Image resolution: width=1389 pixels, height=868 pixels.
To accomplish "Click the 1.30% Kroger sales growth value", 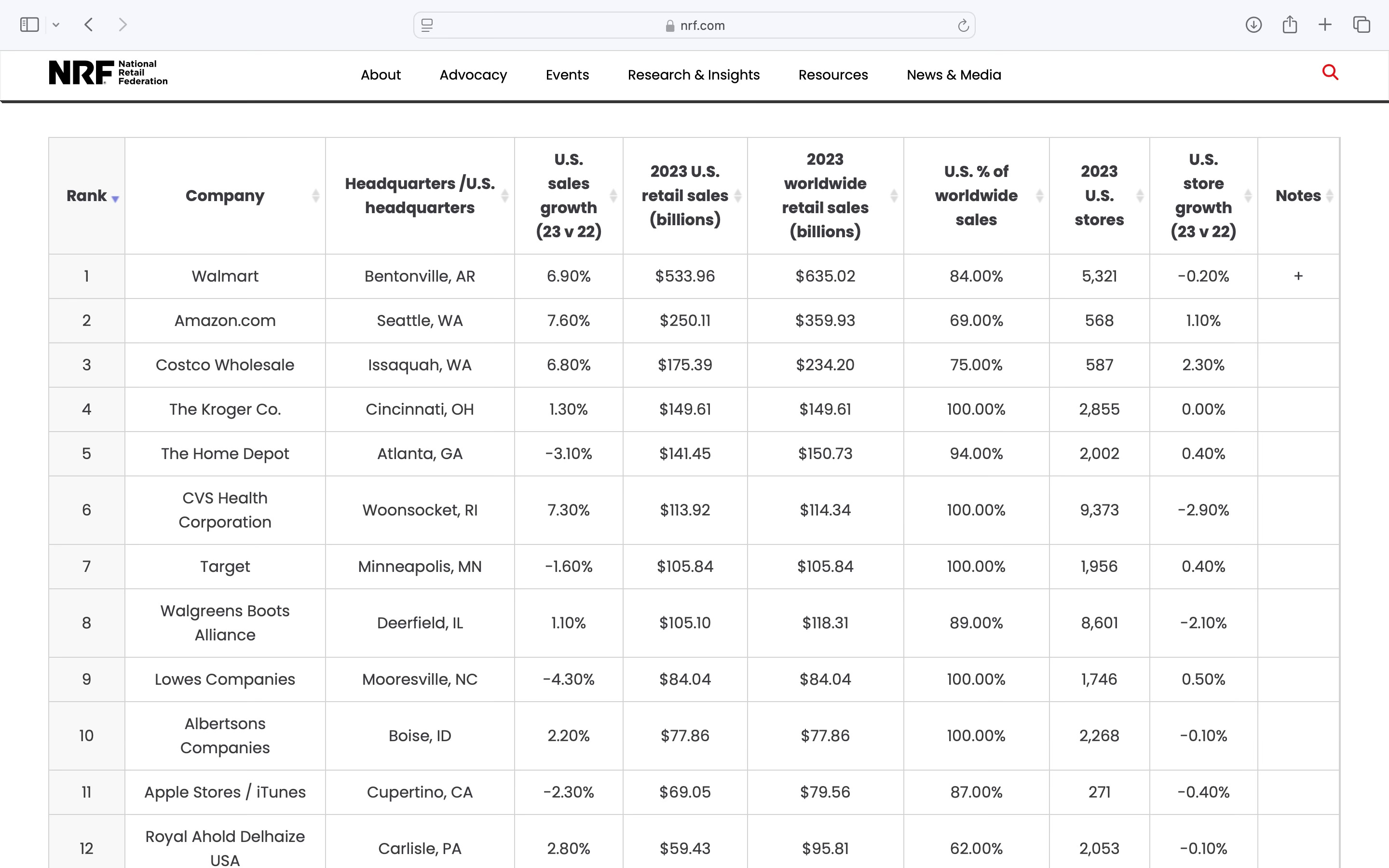I will (568, 409).
